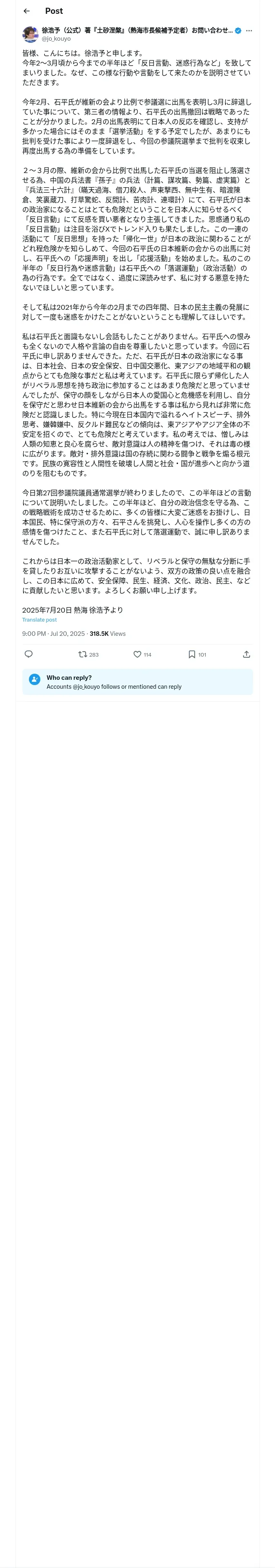
Task: Click the Post heading at top
Action: (x=54, y=11)
